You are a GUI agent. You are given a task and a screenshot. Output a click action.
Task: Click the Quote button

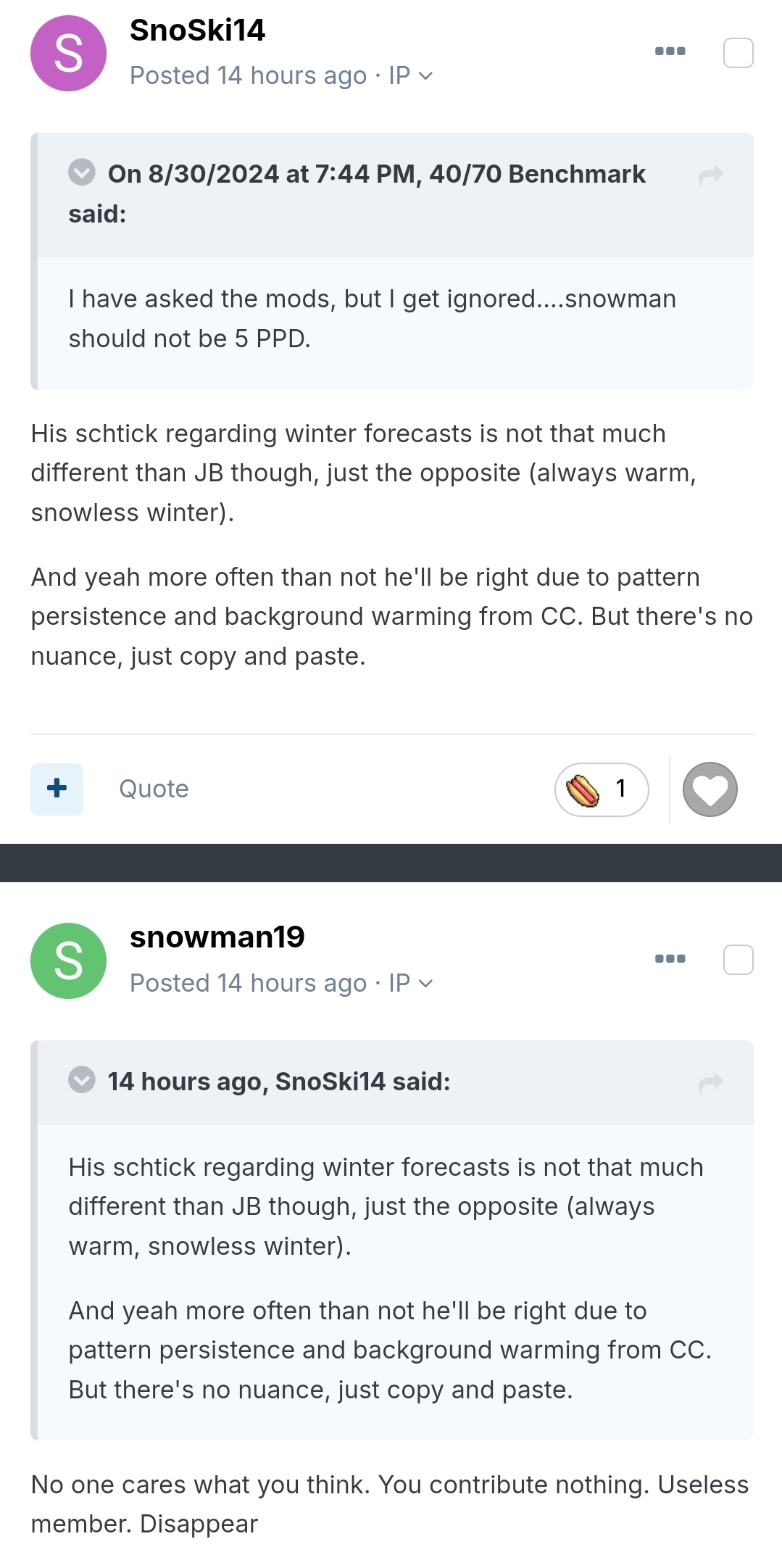tap(154, 789)
